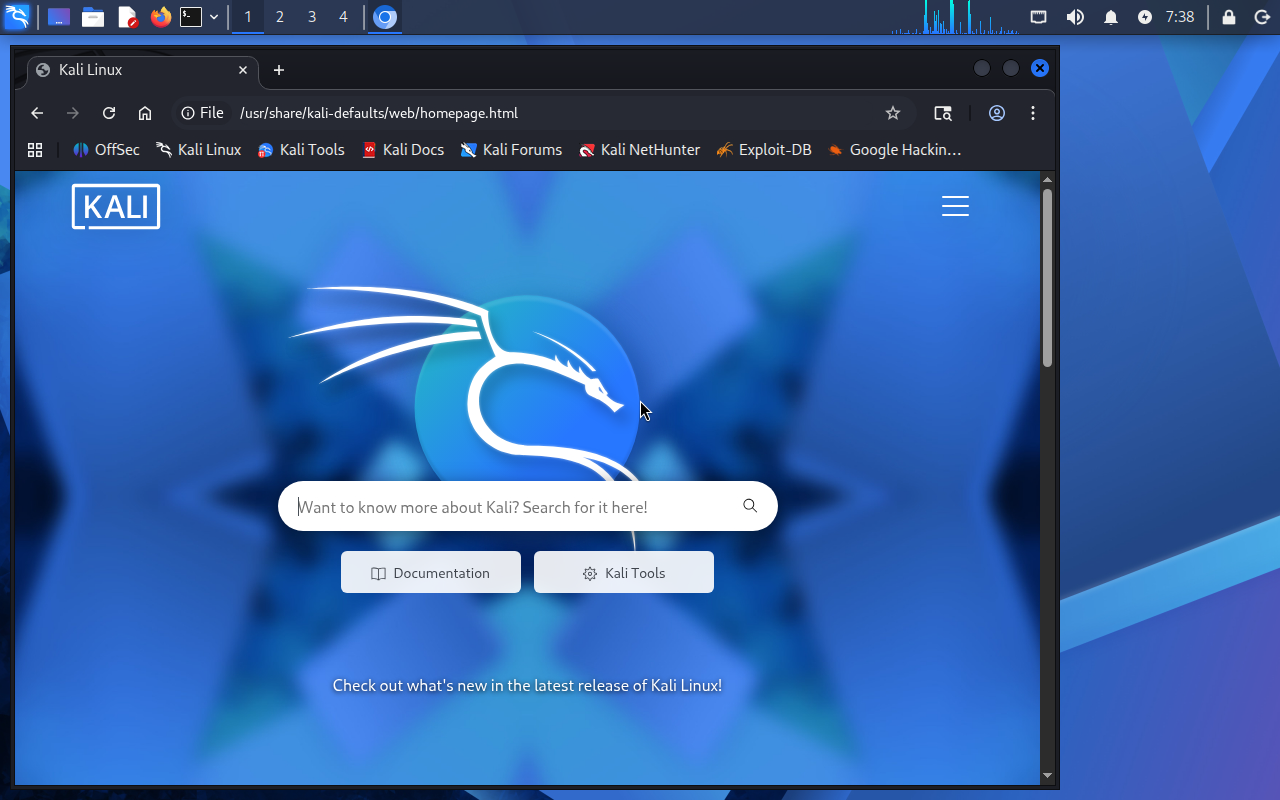Viewport: 1280px width, 800px height.
Task: Open the browser profile icon
Action: click(x=997, y=113)
